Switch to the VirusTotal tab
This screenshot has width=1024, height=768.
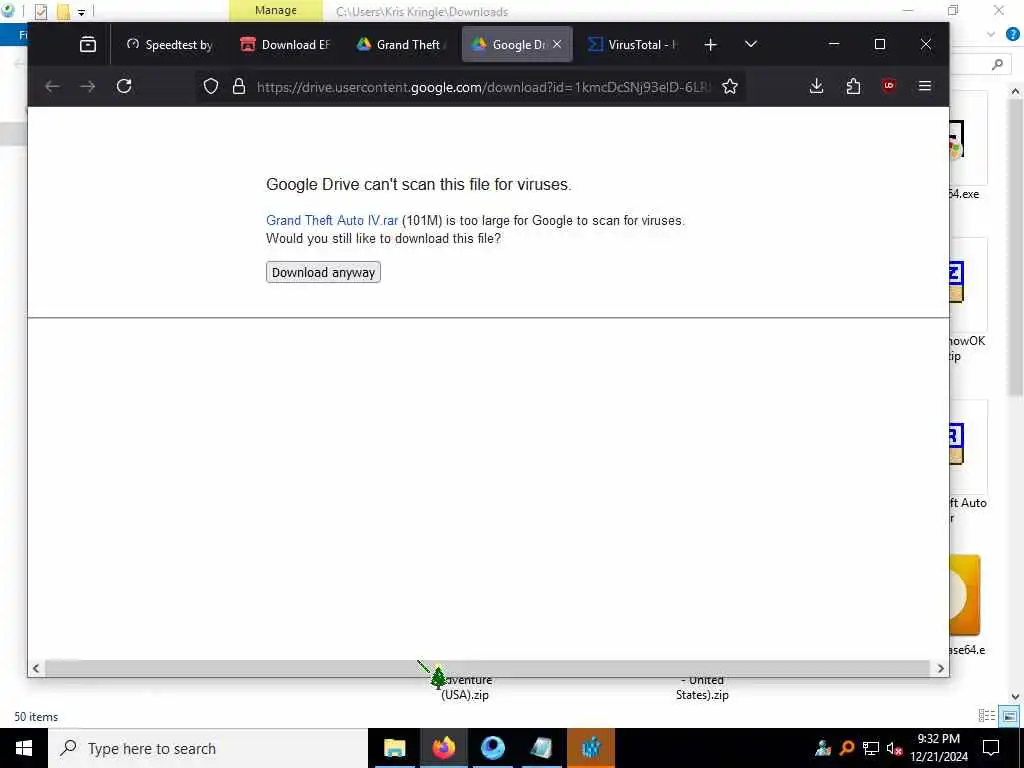pyautogui.click(x=632, y=44)
